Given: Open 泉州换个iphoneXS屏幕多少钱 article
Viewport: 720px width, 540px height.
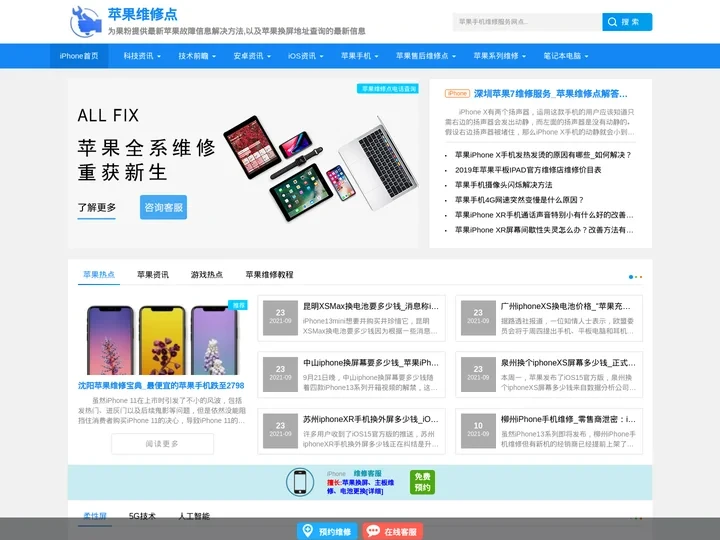Looking at the screenshot, I should [x=568, y=363].
